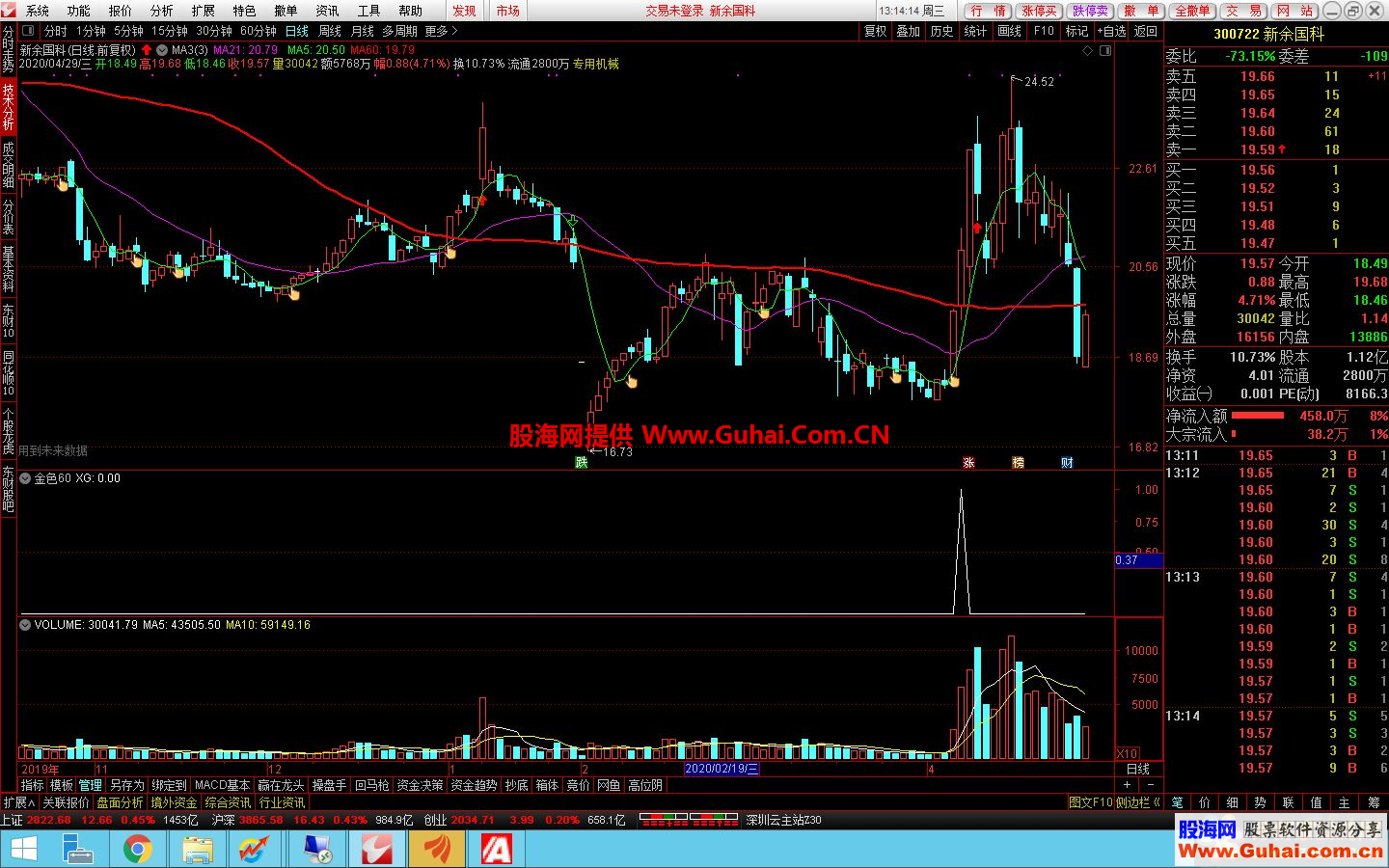
Task: Open the 叠加 overlay option
Action: click(x=909, y=31)
